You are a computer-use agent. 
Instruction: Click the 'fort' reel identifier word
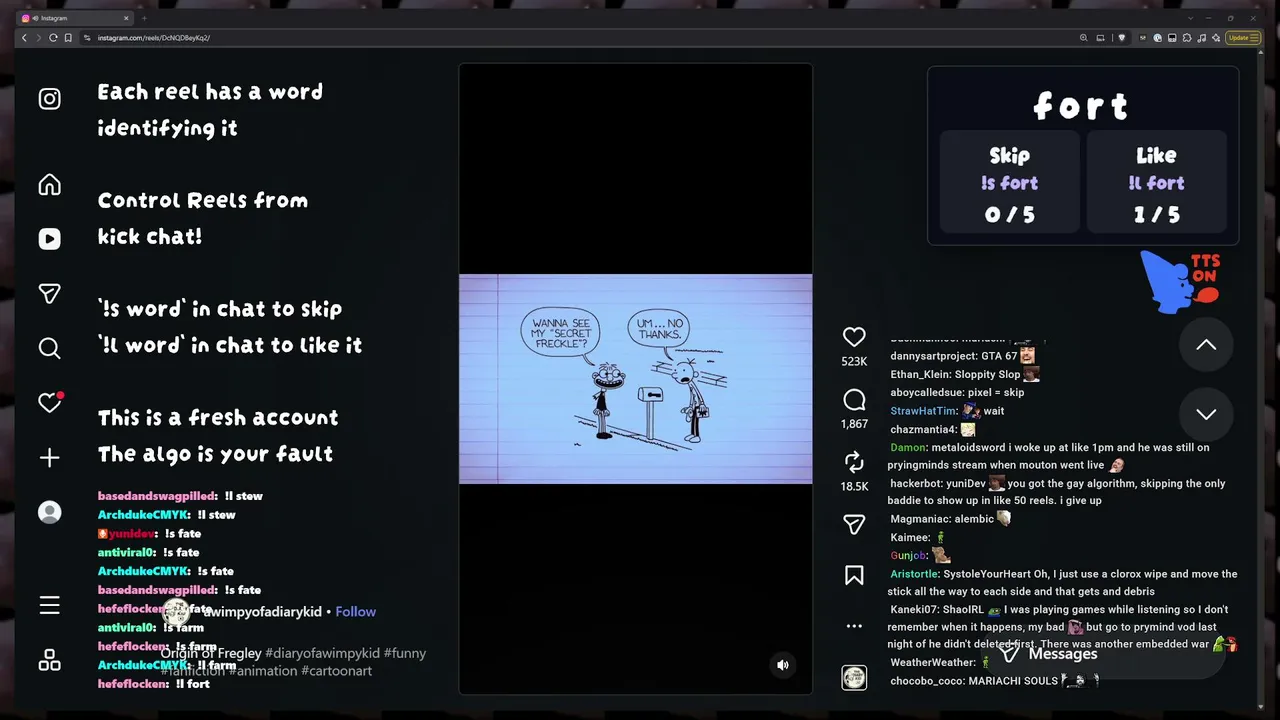pos(1081,106)
